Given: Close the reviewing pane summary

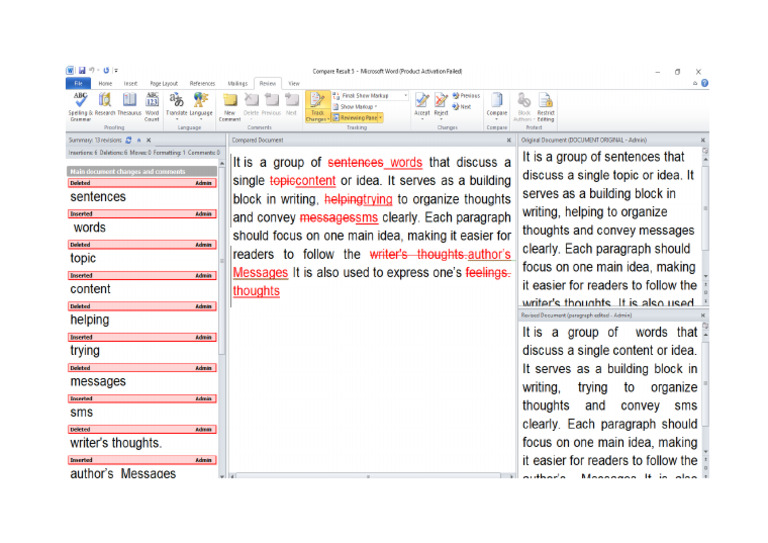Looking at the screenshot, I should [x=148, y=140].
